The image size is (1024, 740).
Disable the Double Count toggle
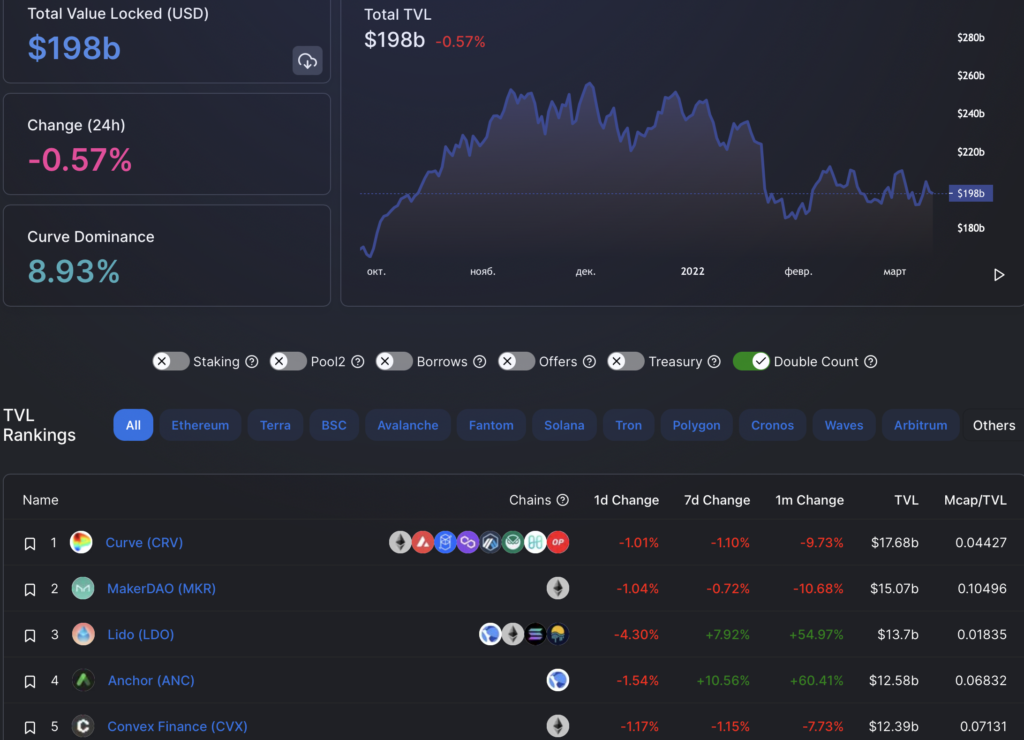(752, 361)
